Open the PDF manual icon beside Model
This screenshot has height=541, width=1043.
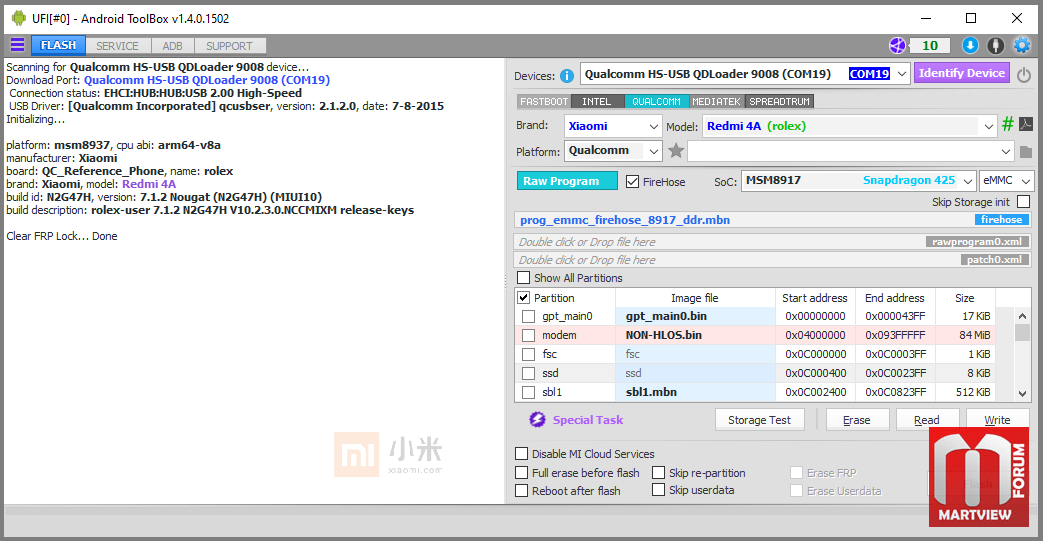click(x=1026, y=124)
